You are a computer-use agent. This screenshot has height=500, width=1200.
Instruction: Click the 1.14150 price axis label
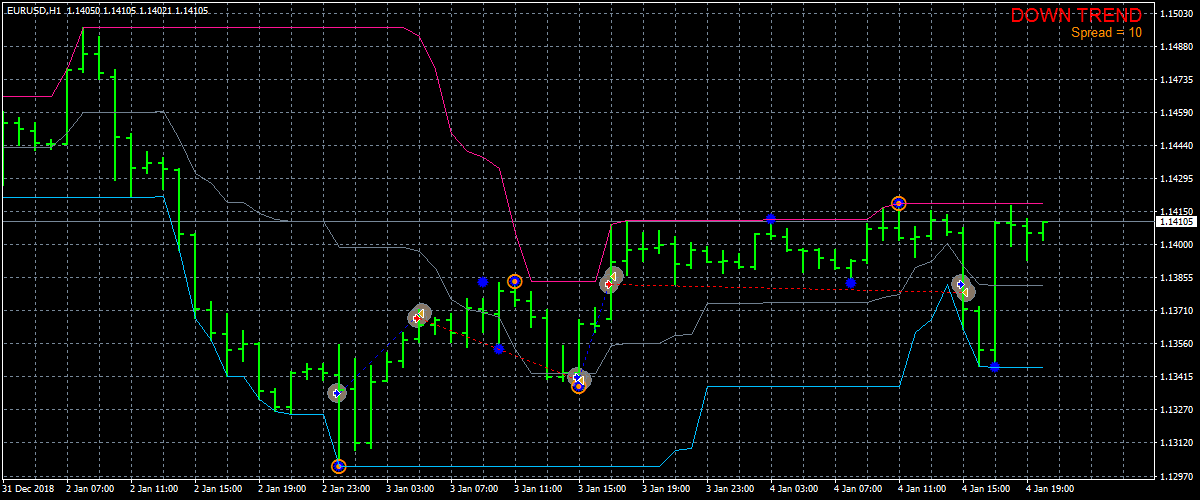[x=1175, y=212]
